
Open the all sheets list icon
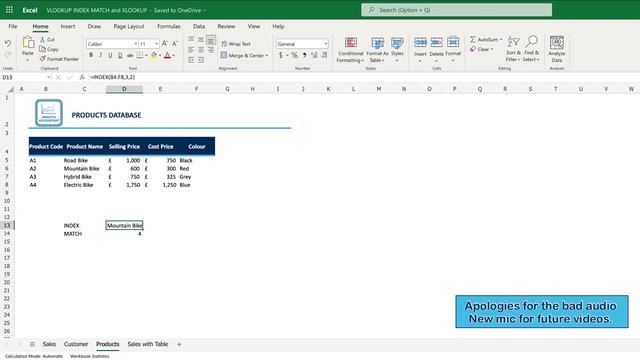coord(32,344)
